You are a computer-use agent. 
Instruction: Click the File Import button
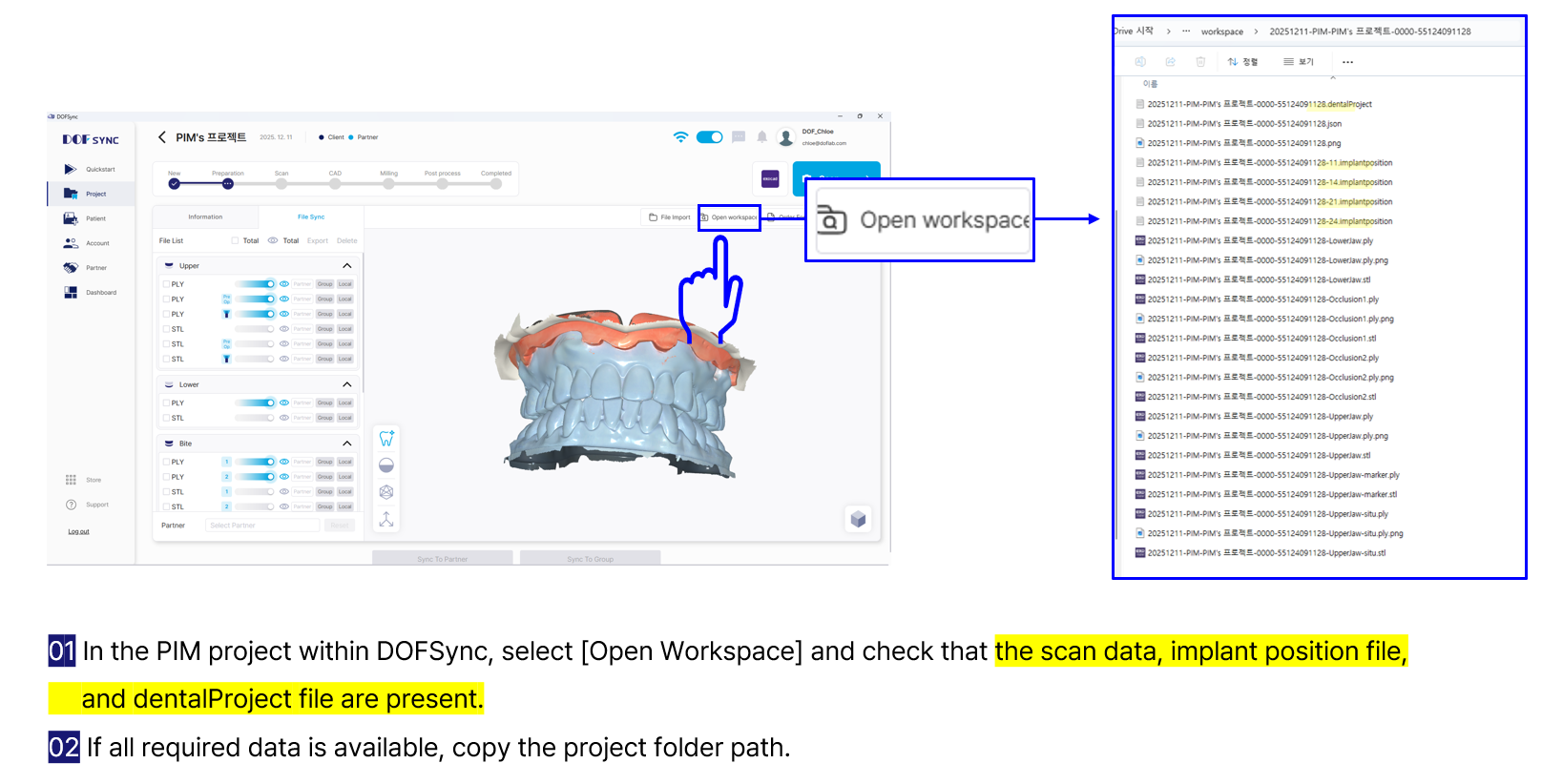(670, 217)
